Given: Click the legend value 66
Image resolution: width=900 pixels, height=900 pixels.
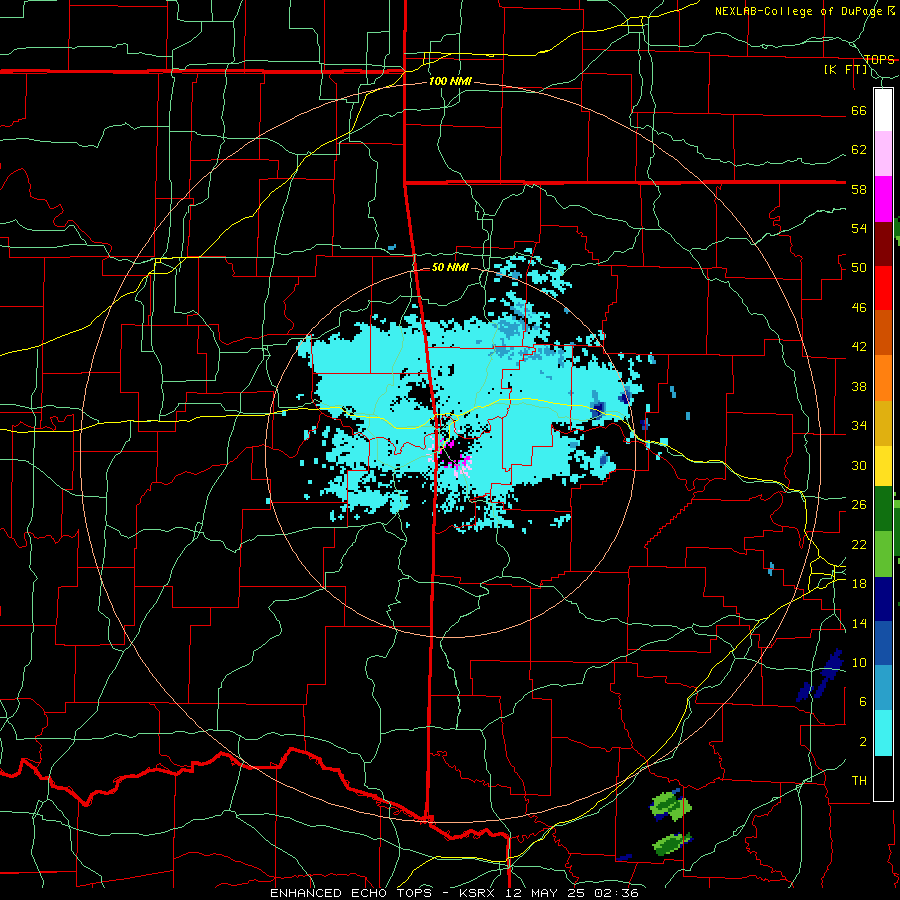Looking at the screenshot, I should 859,110.
